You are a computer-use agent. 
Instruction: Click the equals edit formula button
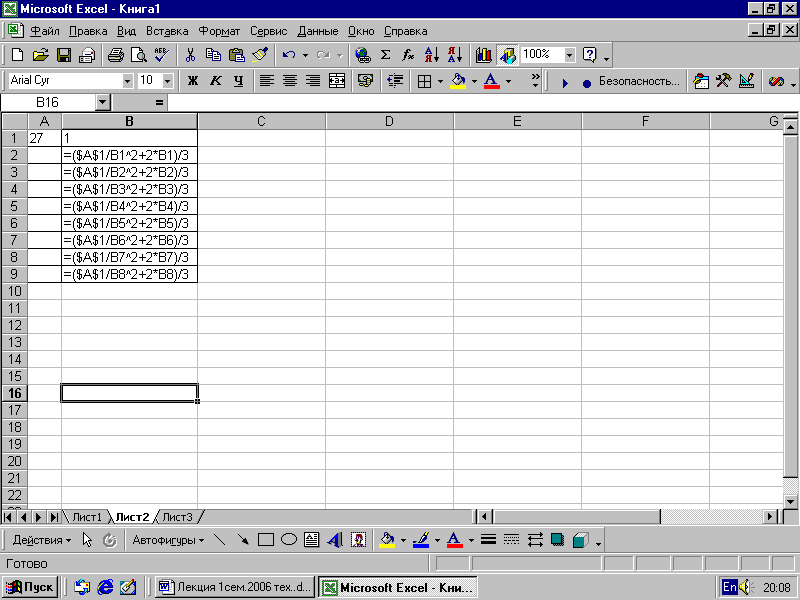click(x=159, y=103)
